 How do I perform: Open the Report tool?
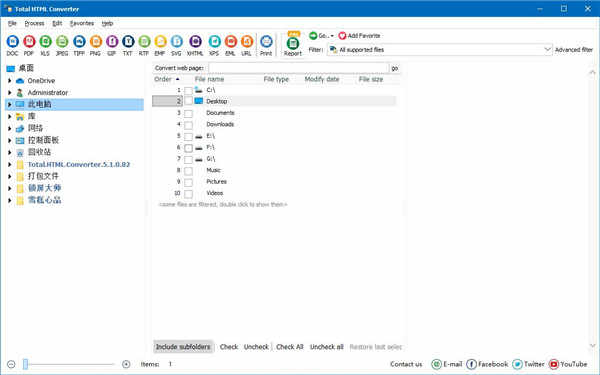point(293,44)
